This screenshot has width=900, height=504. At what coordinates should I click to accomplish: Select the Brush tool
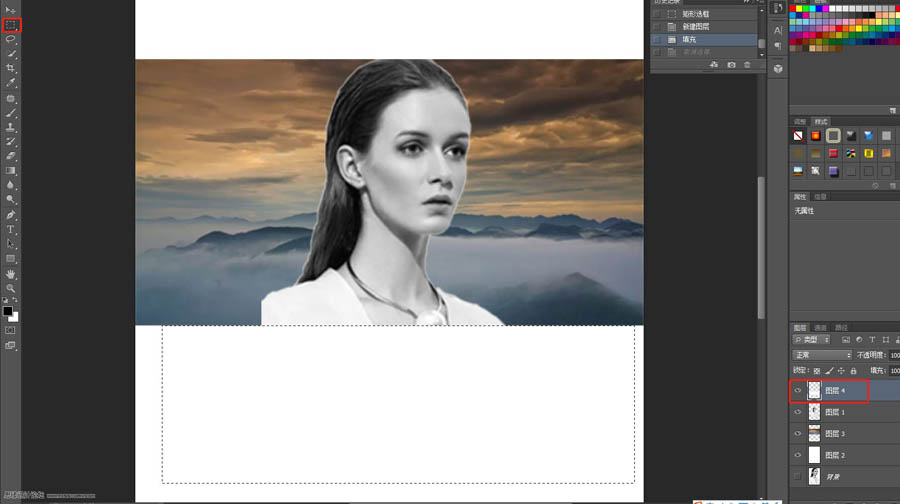10,113
